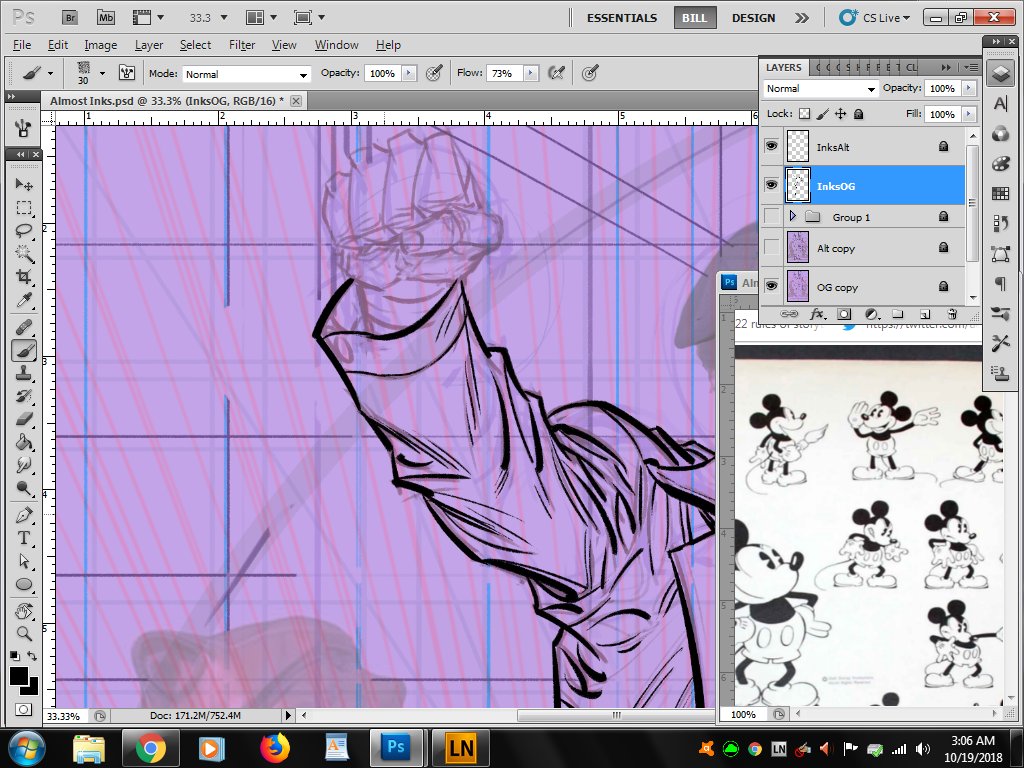Show more workspaces via double chevron
The height and width of the screenshot is (768, 1024).
coord(801,18)
